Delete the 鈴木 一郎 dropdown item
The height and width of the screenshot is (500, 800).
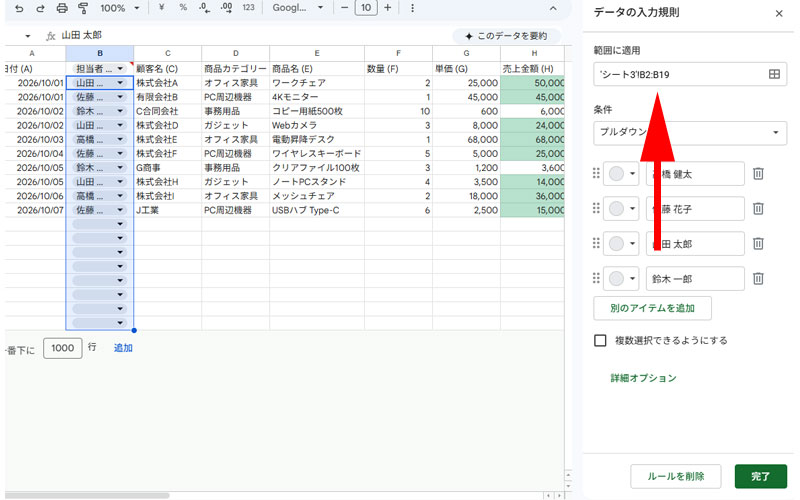(758, 279)
